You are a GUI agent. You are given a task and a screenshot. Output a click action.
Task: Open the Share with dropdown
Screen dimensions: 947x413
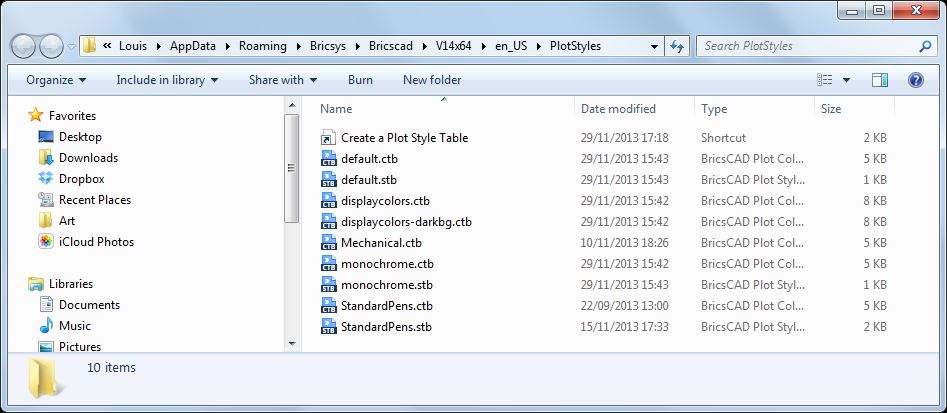(283, 80)
